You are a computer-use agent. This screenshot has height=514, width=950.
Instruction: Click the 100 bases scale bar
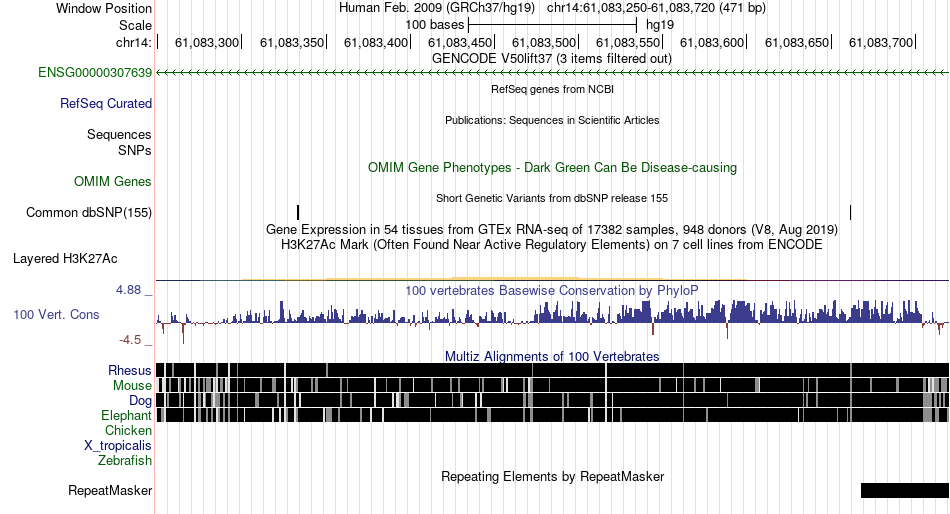tap(553, 25)
